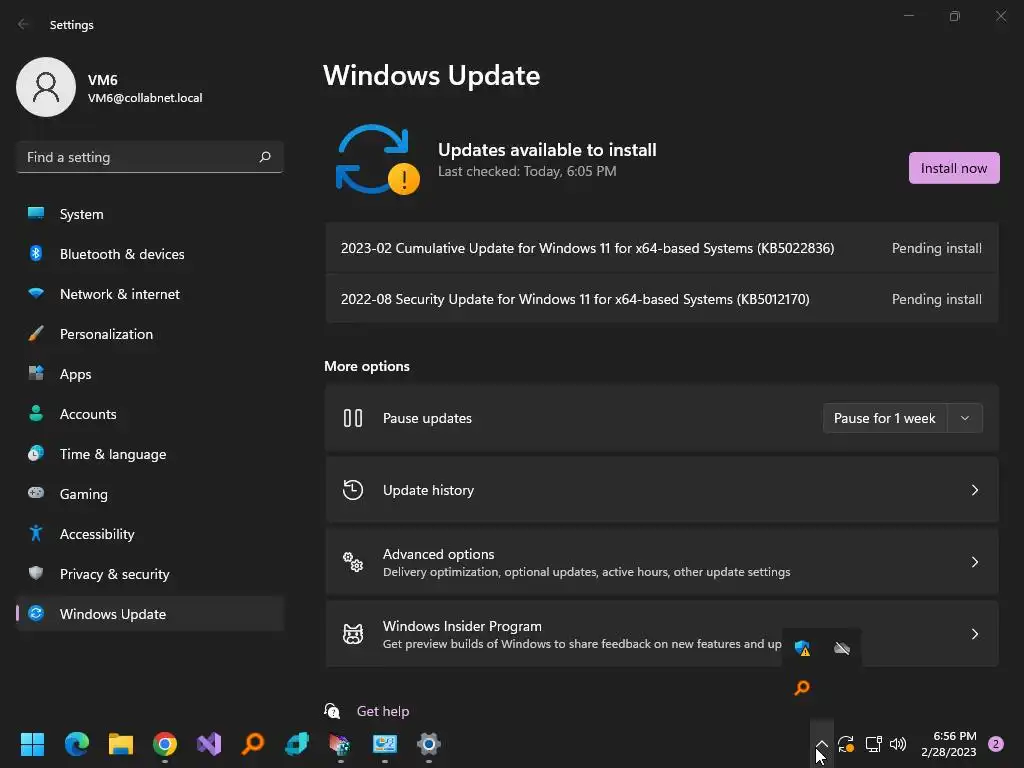Click the search magnifier in Find a setting
Screen dimensions: 1024x768
(x=264, y=157)
